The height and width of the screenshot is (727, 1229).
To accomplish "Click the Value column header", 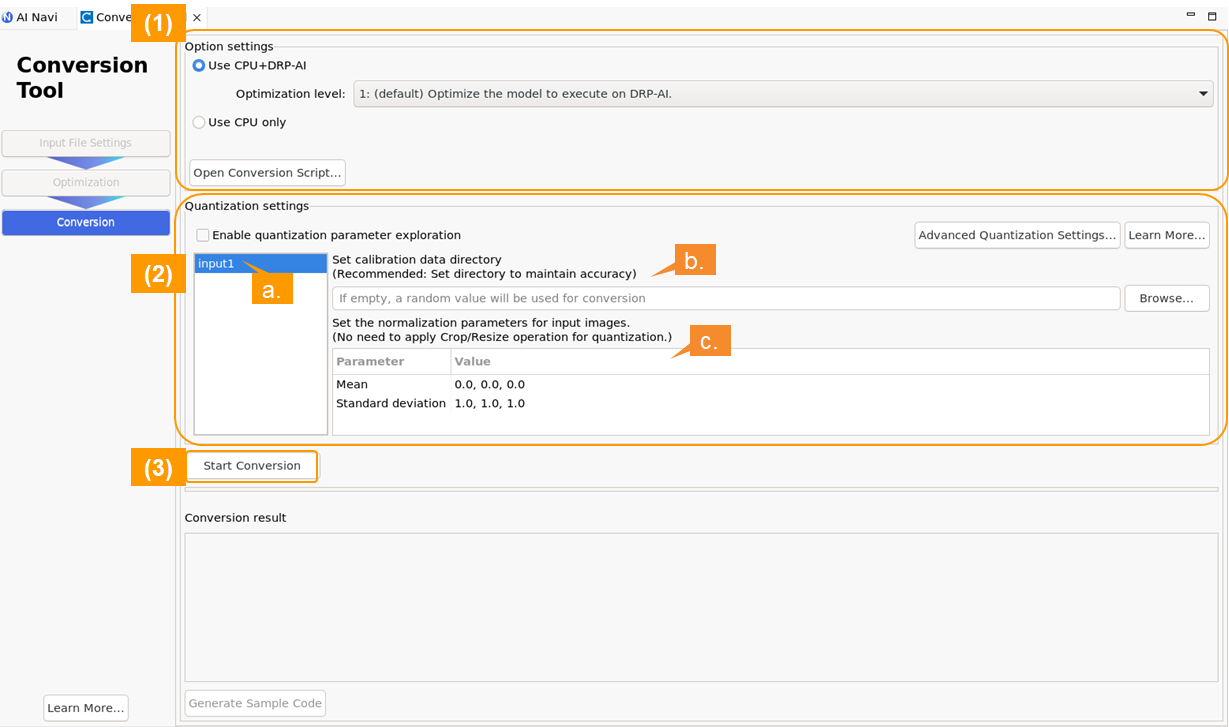I will pos(830,361).
